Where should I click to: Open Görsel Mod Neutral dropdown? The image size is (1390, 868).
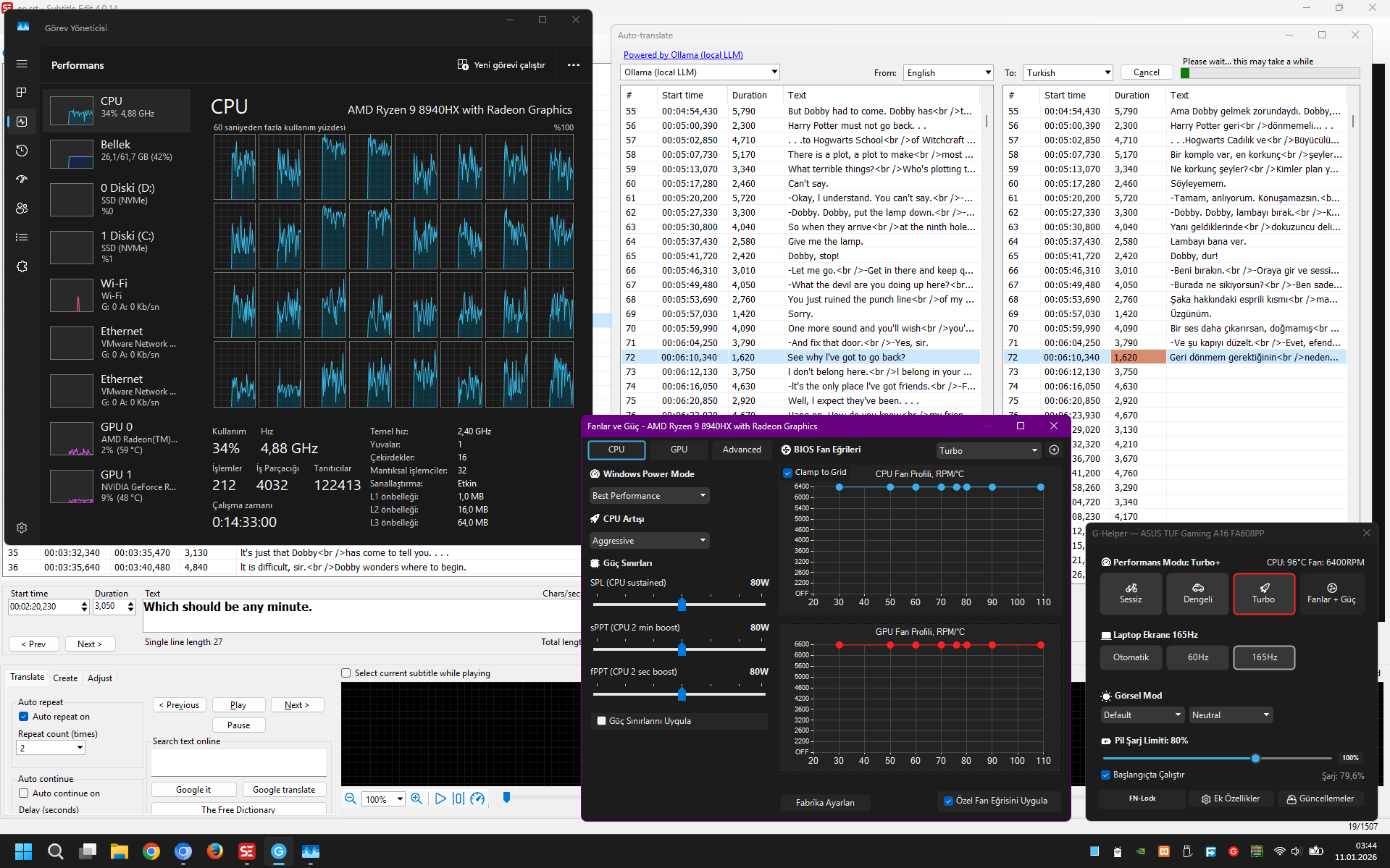tap(1231, 715)
